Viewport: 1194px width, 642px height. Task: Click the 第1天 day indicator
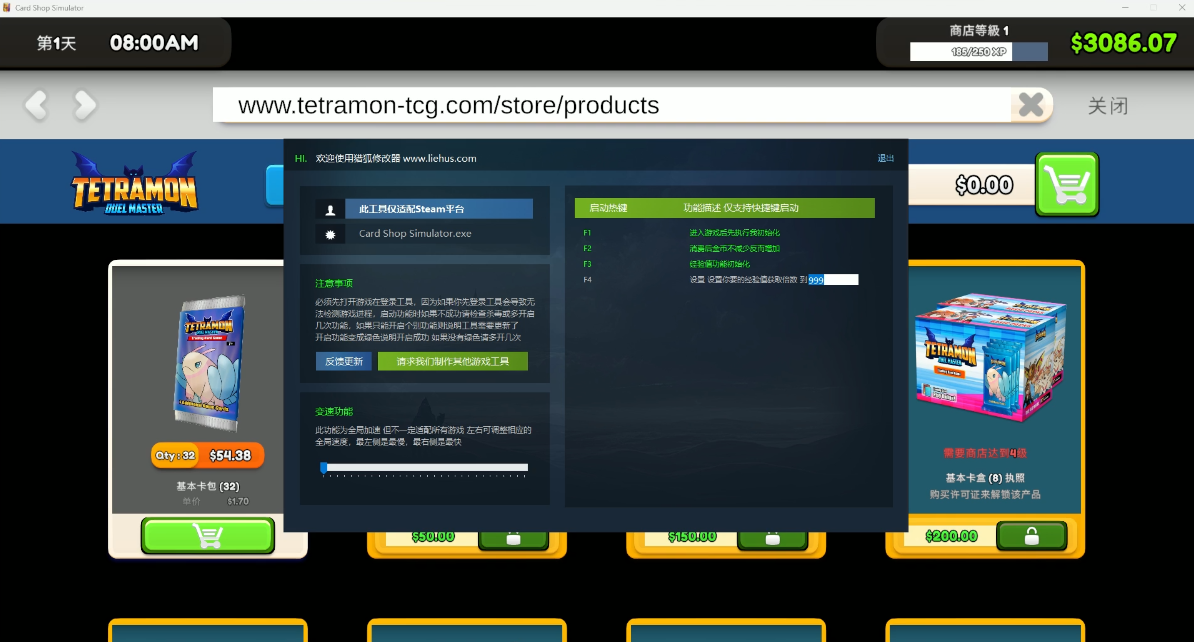click(56, 43)
